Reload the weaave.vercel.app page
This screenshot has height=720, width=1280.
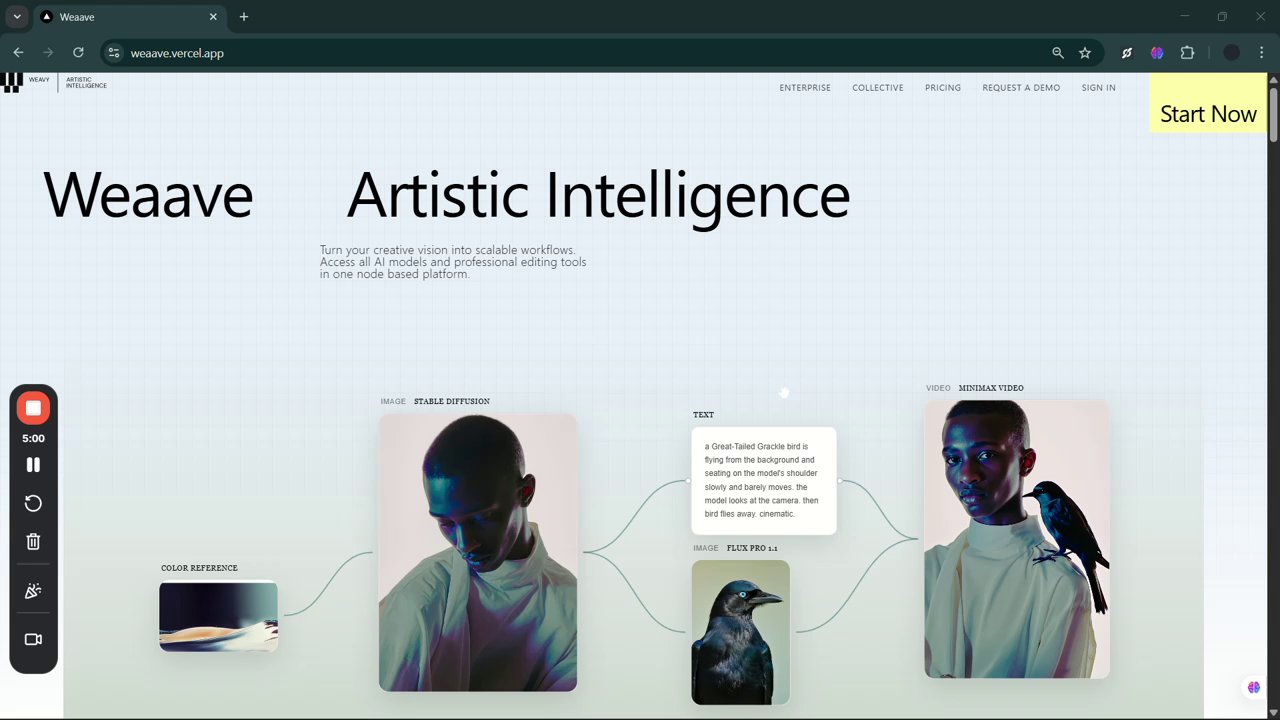(x=78, y=53)
